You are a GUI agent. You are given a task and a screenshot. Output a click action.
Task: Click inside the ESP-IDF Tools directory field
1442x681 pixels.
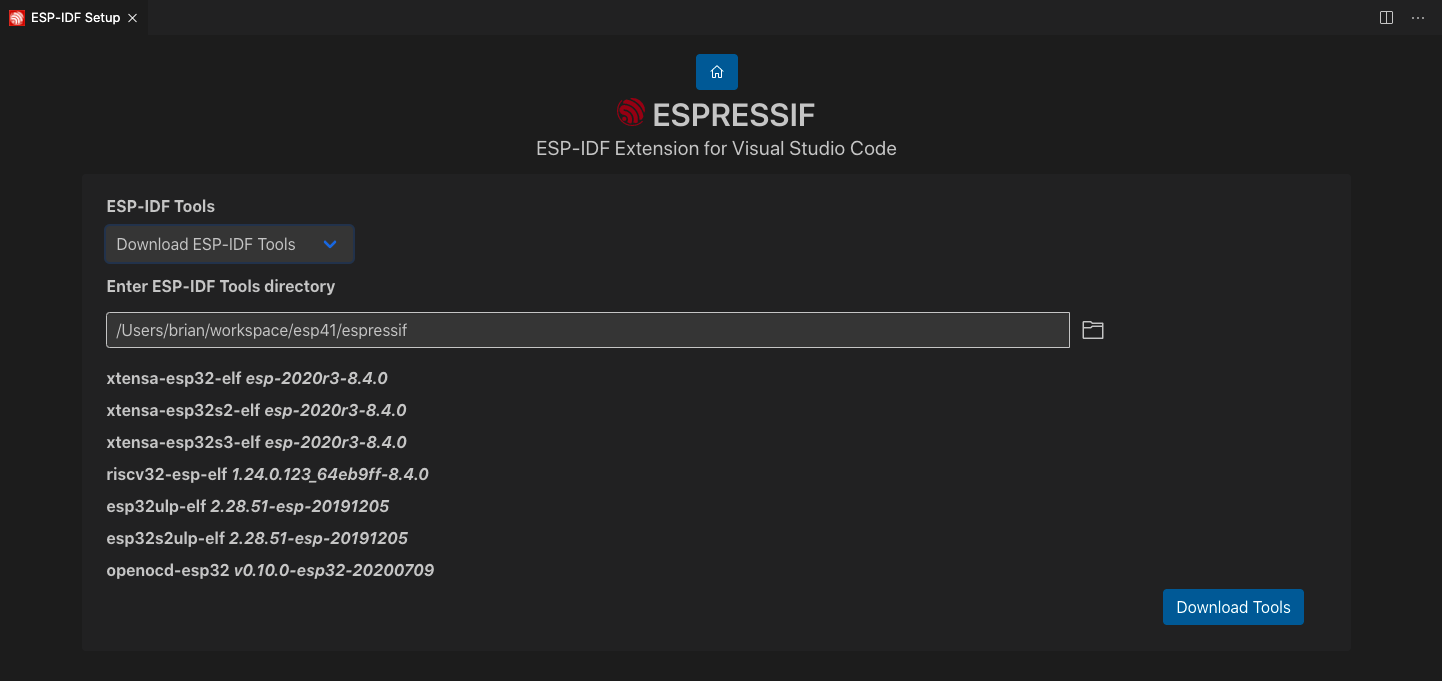(588, 330)
